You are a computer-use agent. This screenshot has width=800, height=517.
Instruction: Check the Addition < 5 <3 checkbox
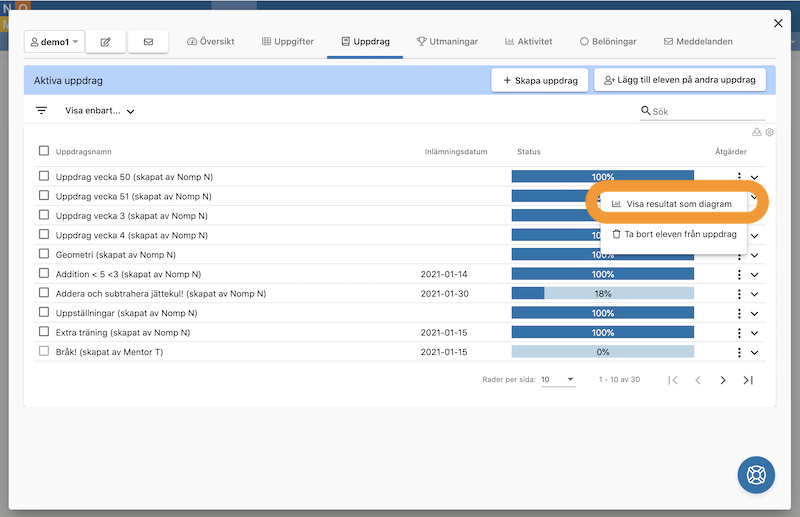coord(44,273)
